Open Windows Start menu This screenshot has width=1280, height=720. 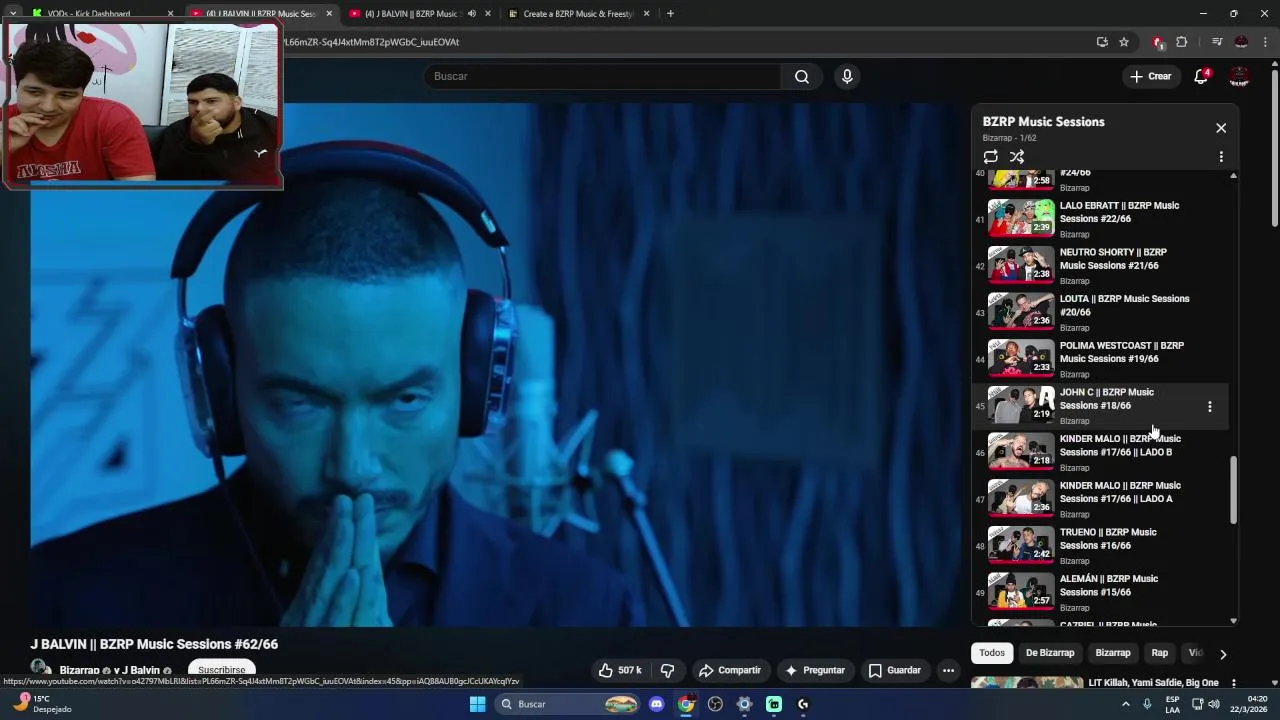pyautogui.click(x=478, y=704)
